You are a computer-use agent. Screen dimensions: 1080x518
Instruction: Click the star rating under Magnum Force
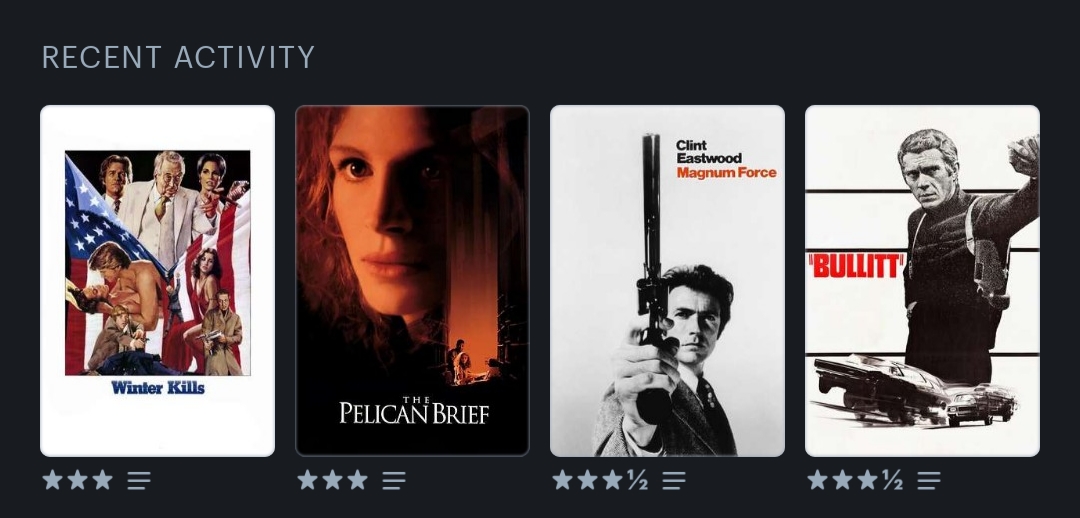click(600, 480)
